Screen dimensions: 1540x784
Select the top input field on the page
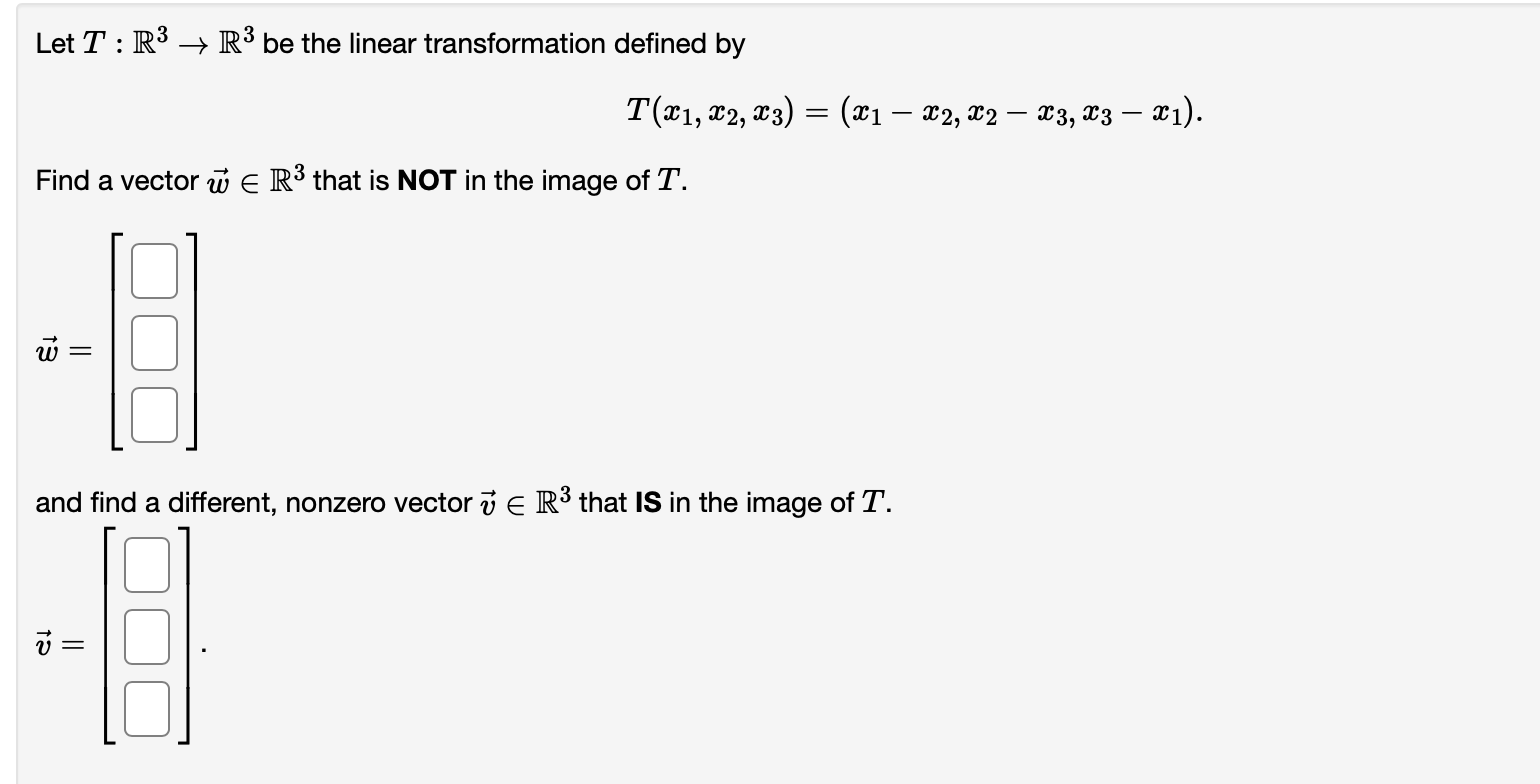click(x=152, y=270)
